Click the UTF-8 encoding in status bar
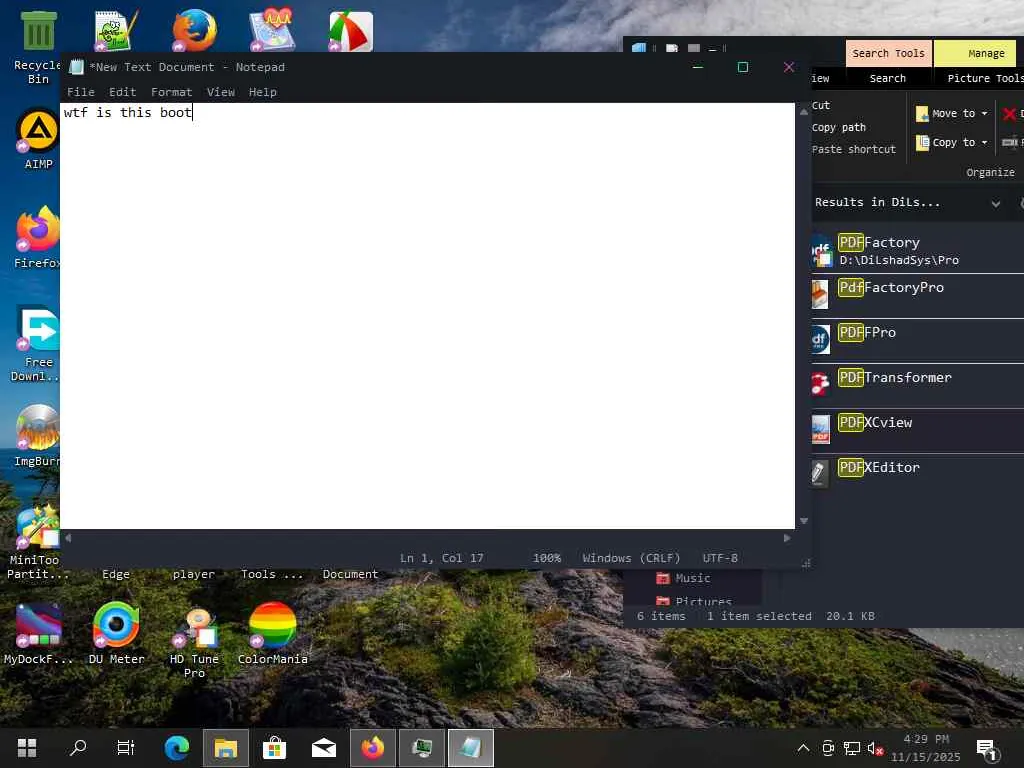The height and width of the screenshot is (768, 1024). (720, 558)
